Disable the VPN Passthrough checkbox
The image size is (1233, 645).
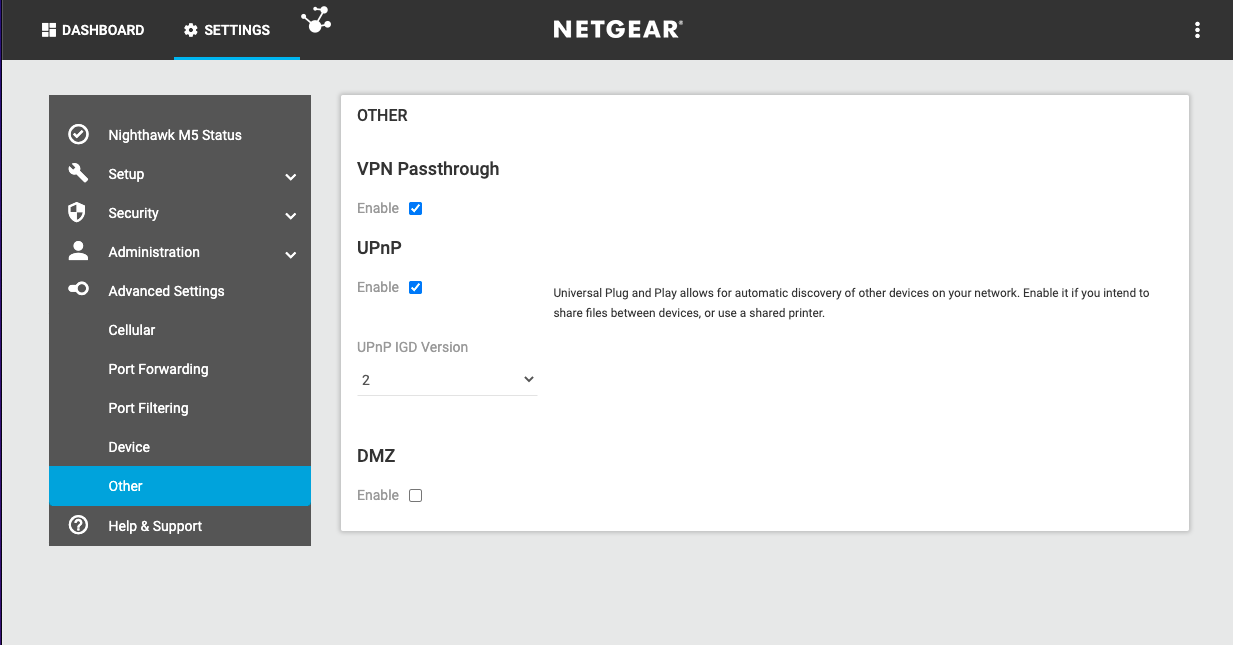(416, 208)
